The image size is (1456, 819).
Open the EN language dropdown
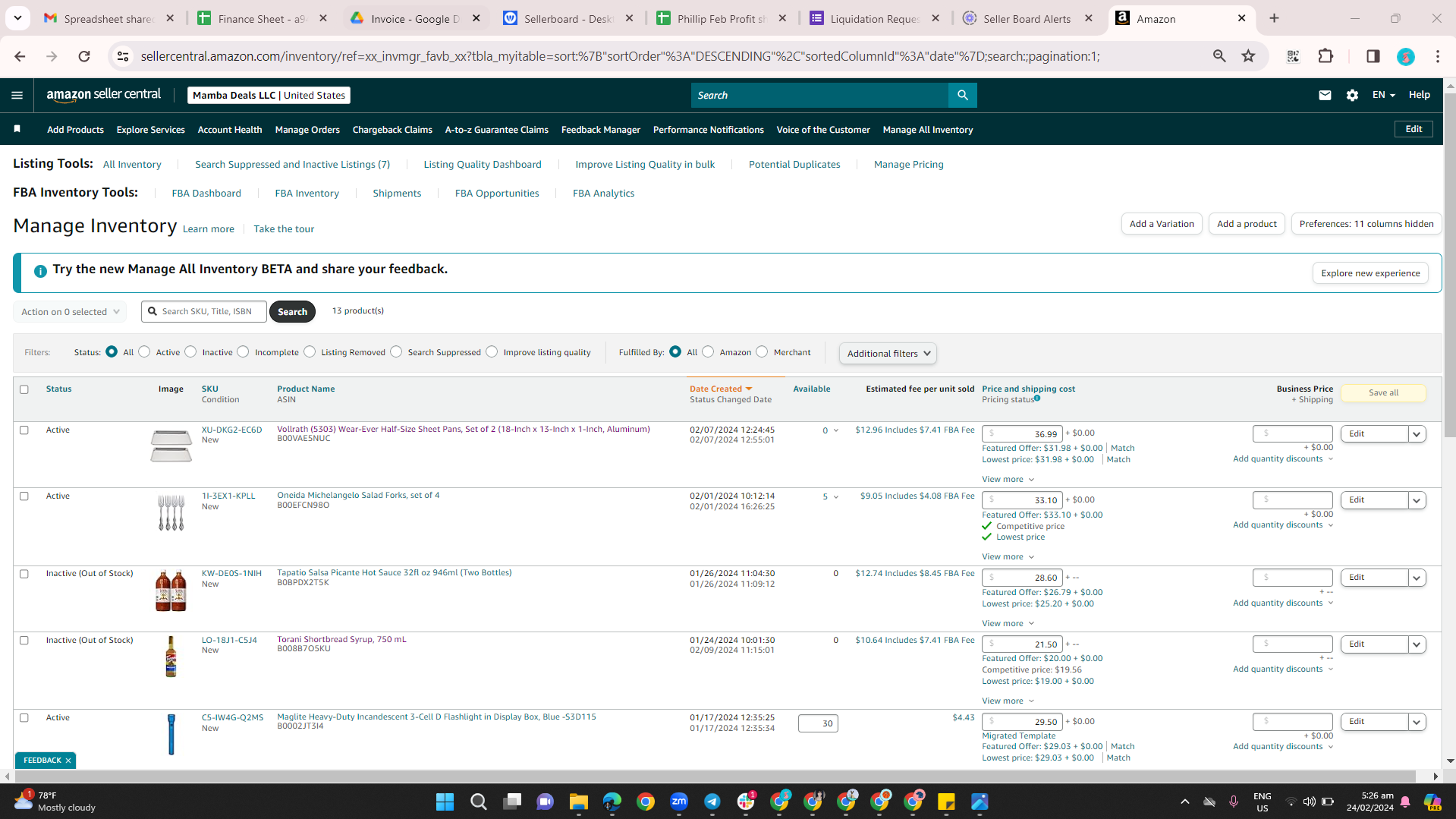(x=1383, y=95)
